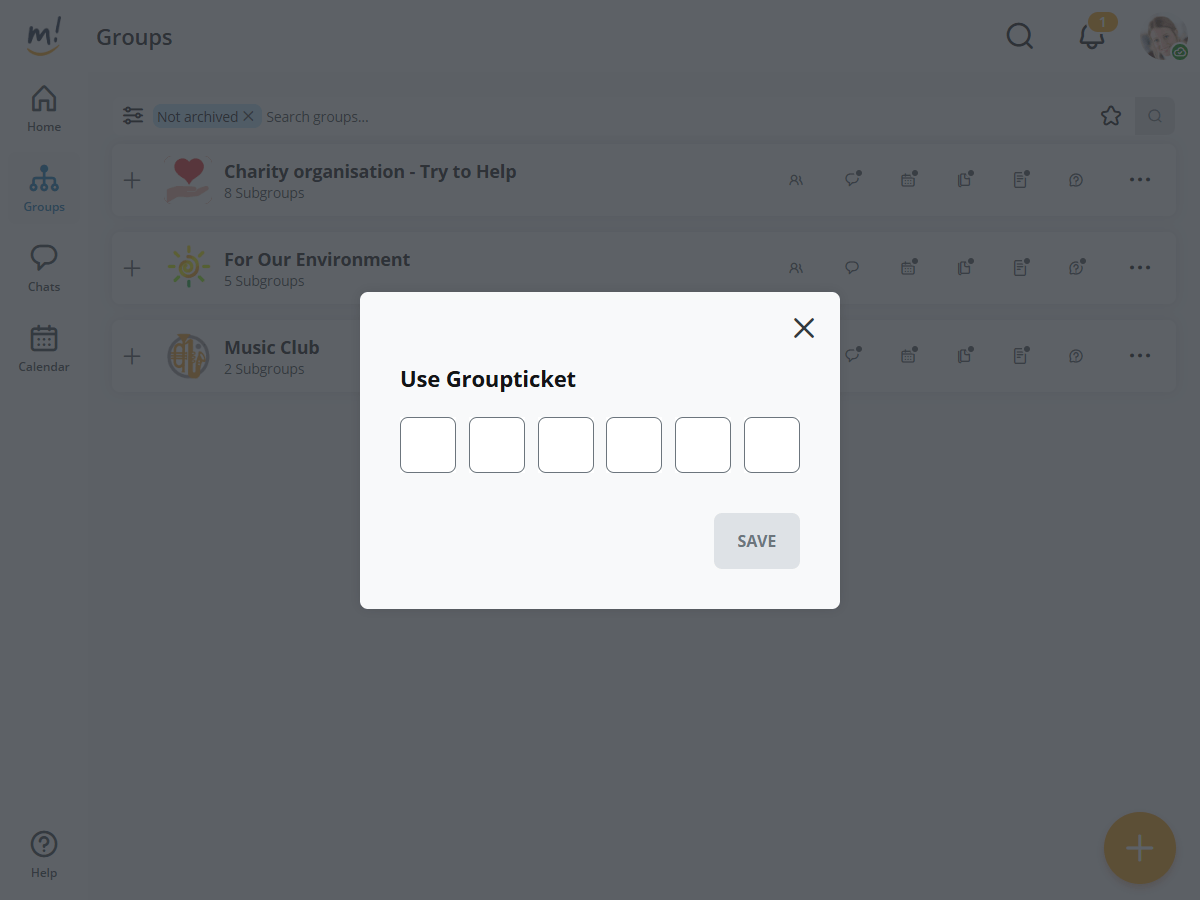The width and height of the screenshot is (1200, 900).
Task: Open more options for Charity organisation
Action: [1140, 180]
